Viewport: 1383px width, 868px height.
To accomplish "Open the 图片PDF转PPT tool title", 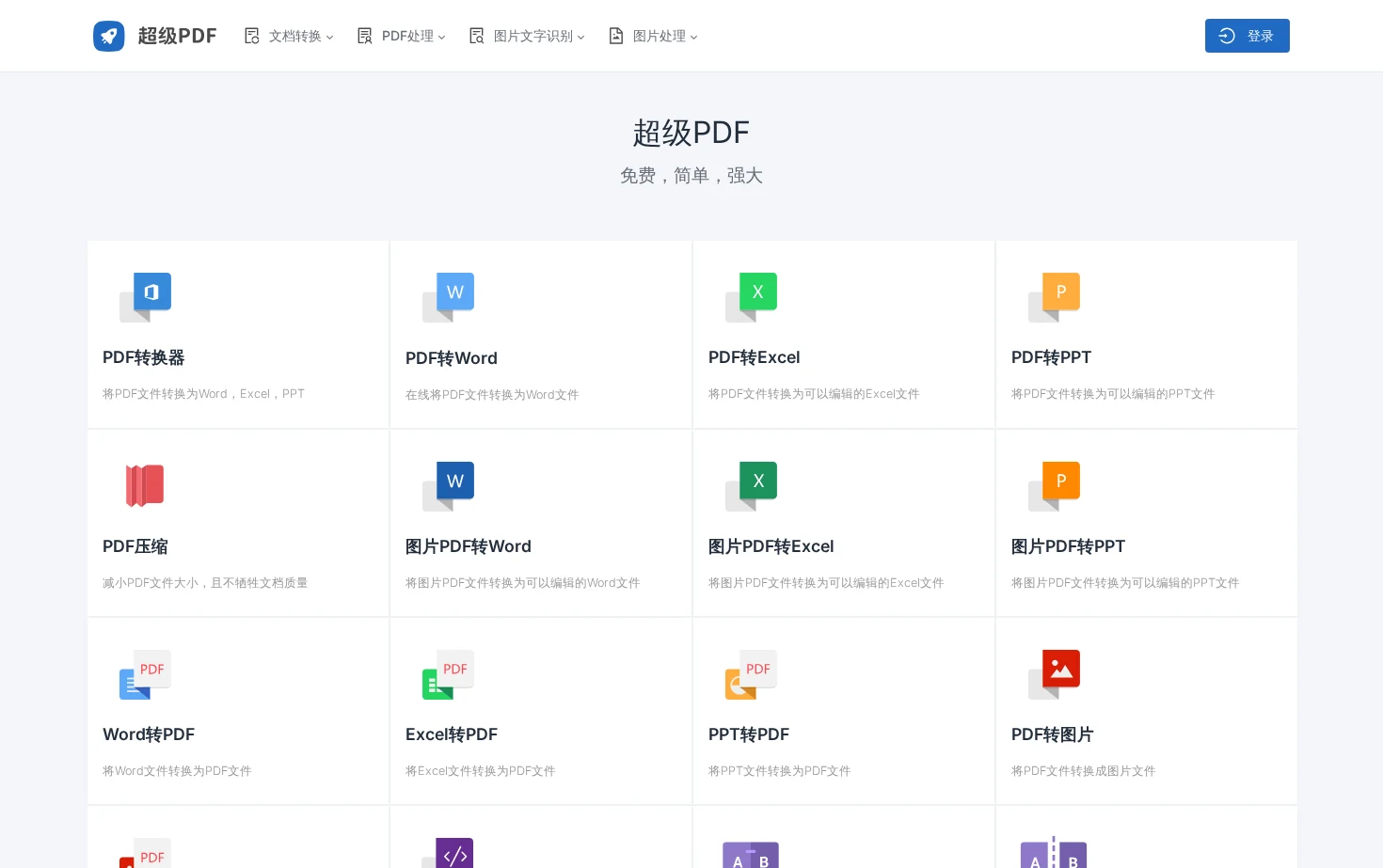I will pos(1069,546).
